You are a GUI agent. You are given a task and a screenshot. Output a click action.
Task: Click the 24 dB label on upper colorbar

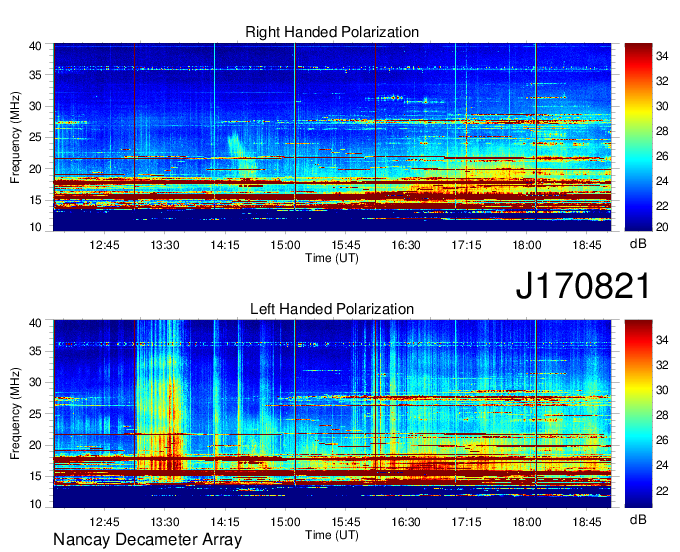click(x=662, y=181)
